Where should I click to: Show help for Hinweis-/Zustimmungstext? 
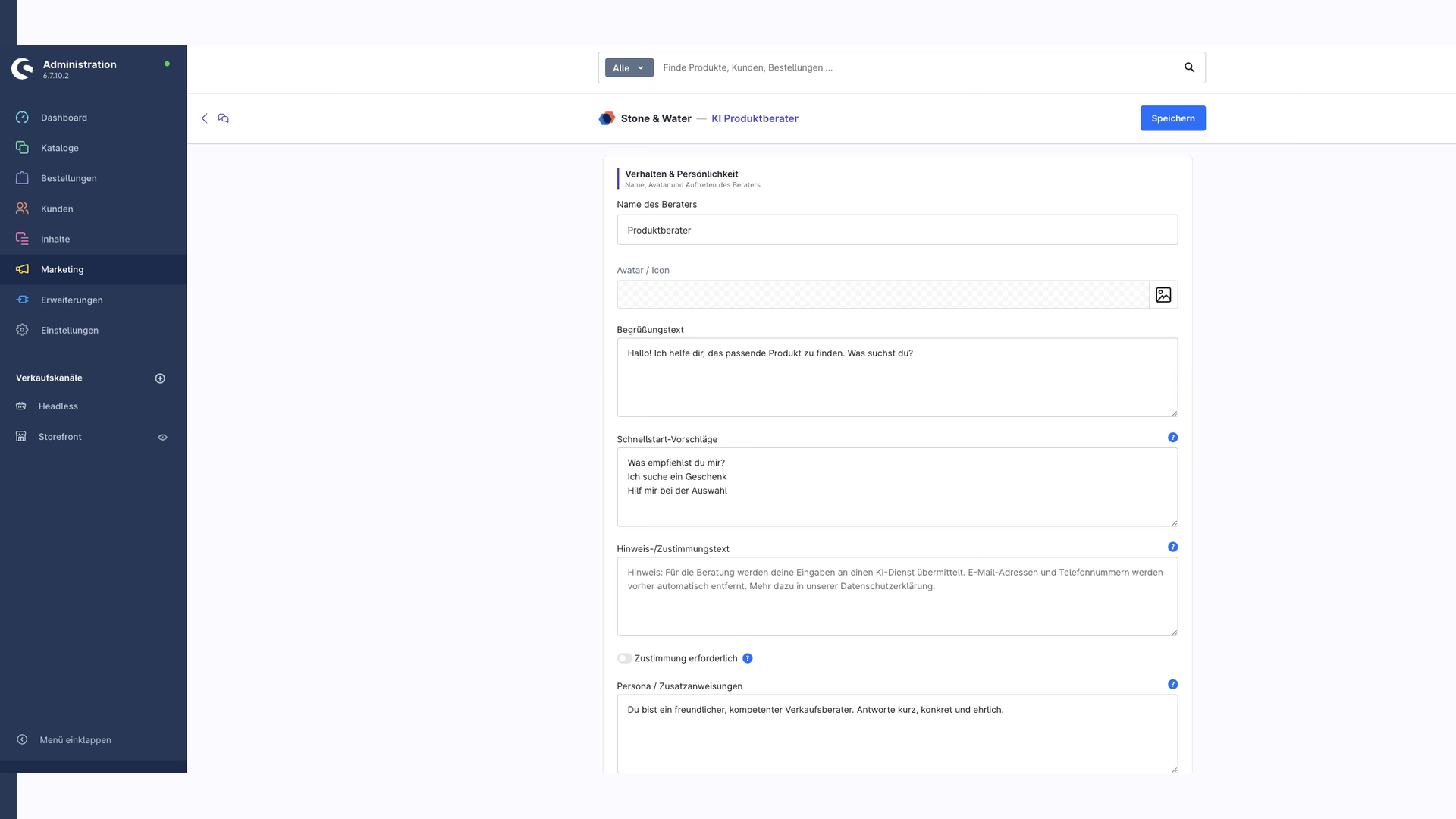click(x=1172, y=547)
